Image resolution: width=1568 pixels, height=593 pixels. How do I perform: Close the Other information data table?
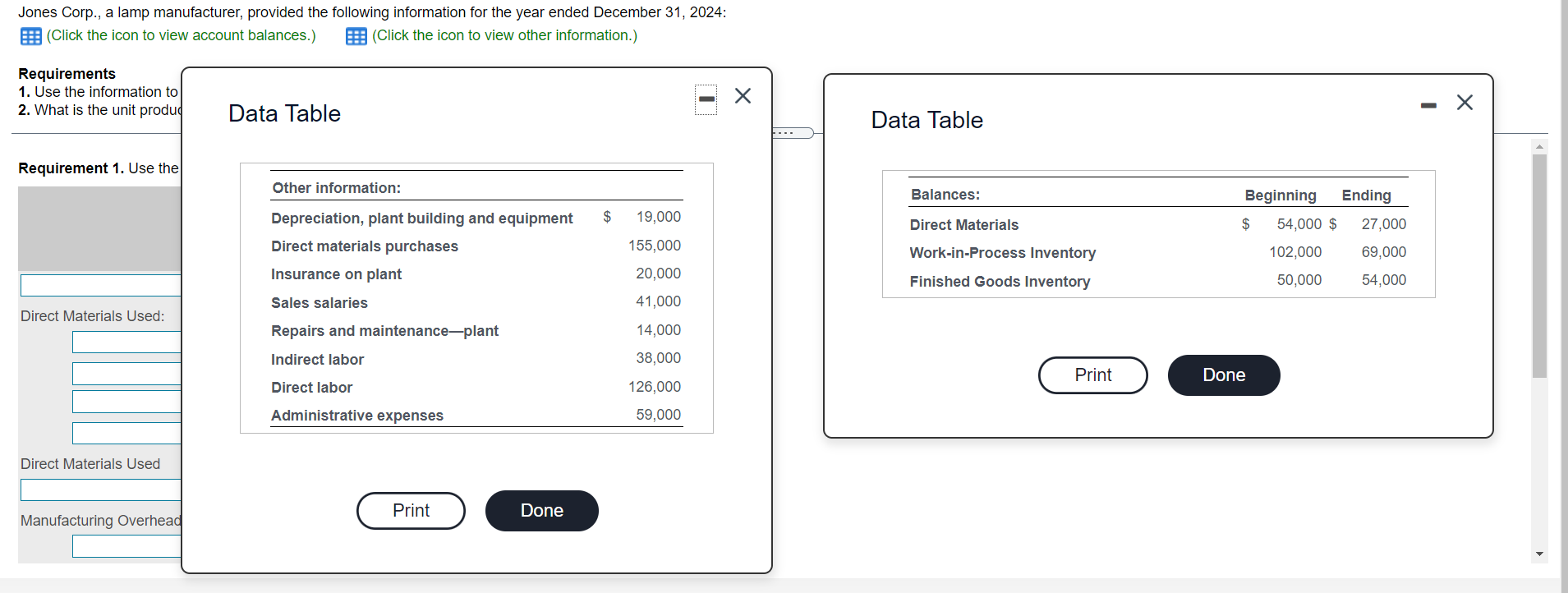(x=743, y=96)
